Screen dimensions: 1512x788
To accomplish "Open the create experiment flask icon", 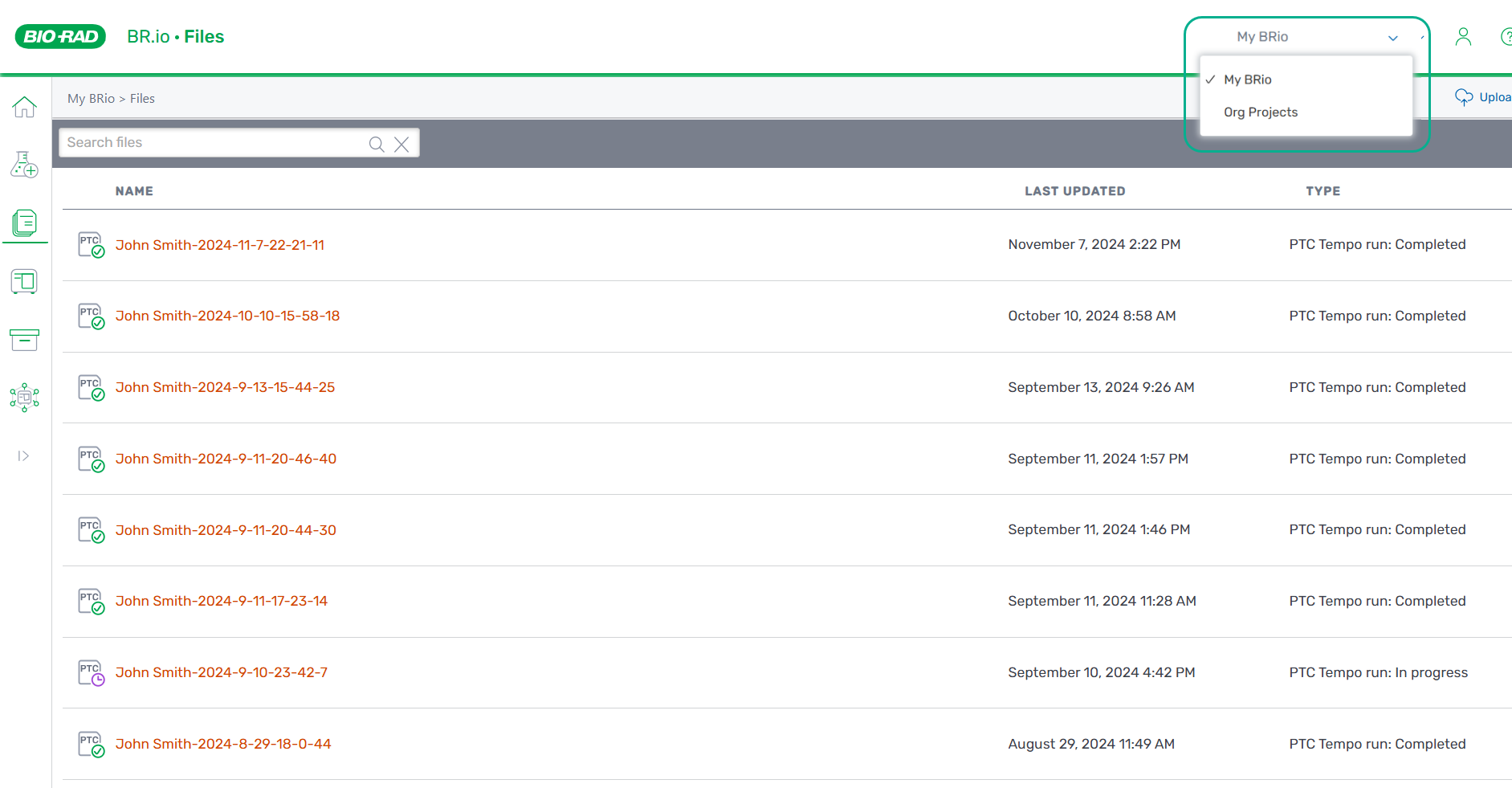I will [x=24, y=165].
